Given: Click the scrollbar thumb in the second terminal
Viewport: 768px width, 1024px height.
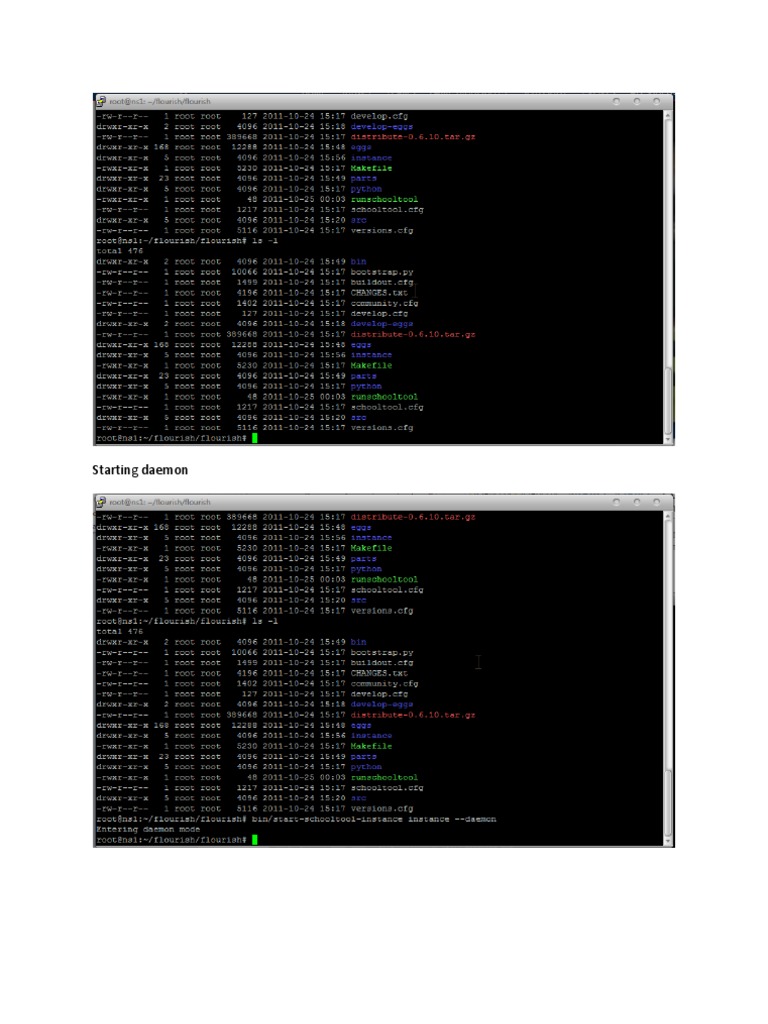Looking at the screenshot, I should 667,803.
